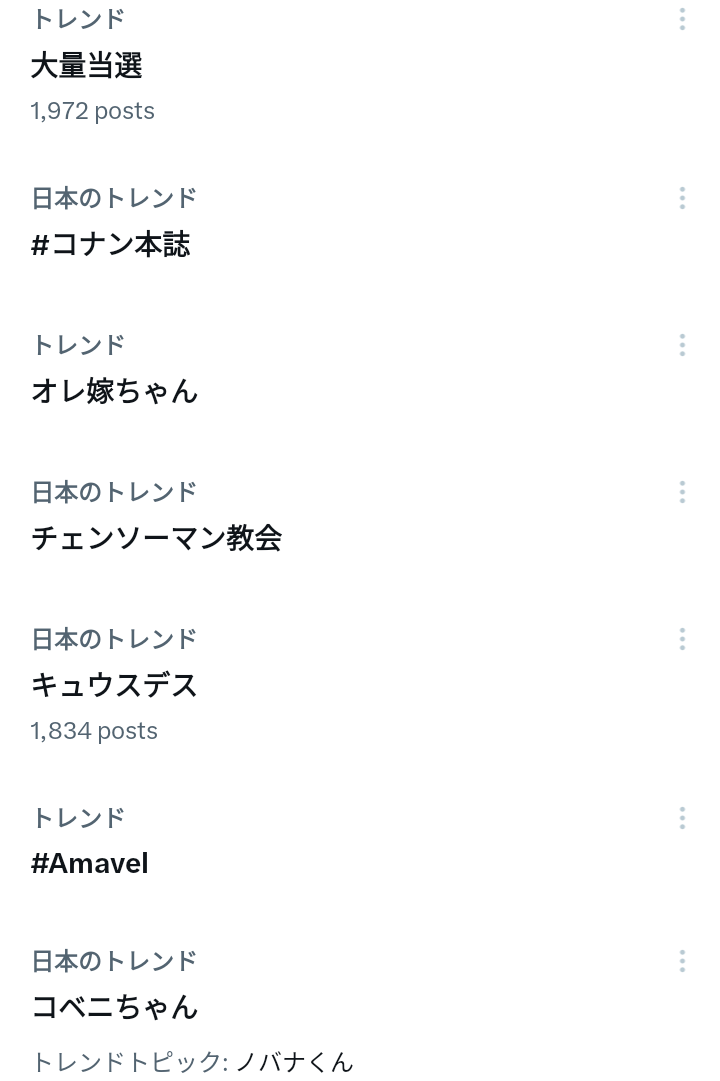
Task: Open the #コナン本誌 hashtag trend
Action: [x=111, y=245]
